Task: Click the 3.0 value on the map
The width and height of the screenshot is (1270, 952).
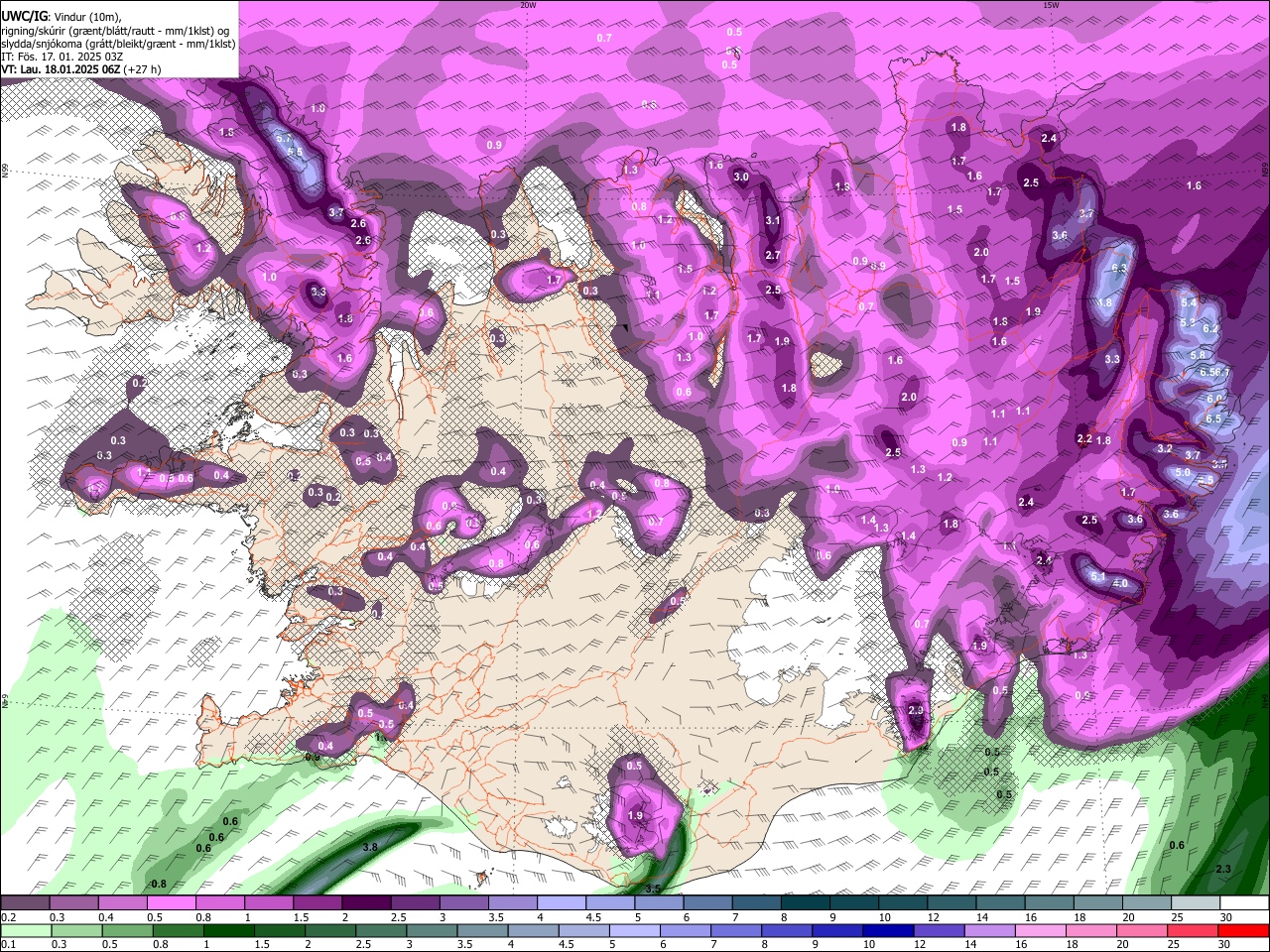Action: click(741, 177)
